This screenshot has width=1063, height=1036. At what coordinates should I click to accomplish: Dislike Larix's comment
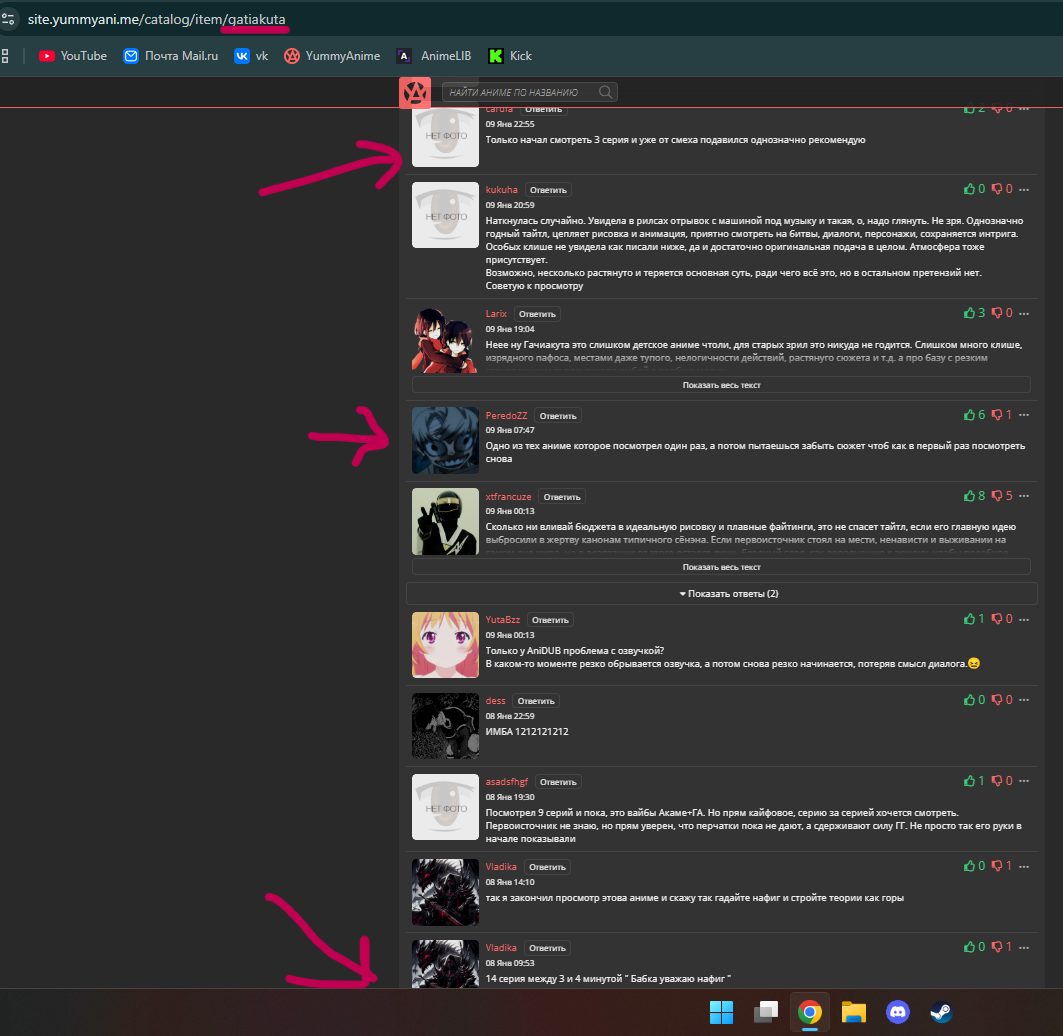pyautogui.click(x=1002, y=313)
